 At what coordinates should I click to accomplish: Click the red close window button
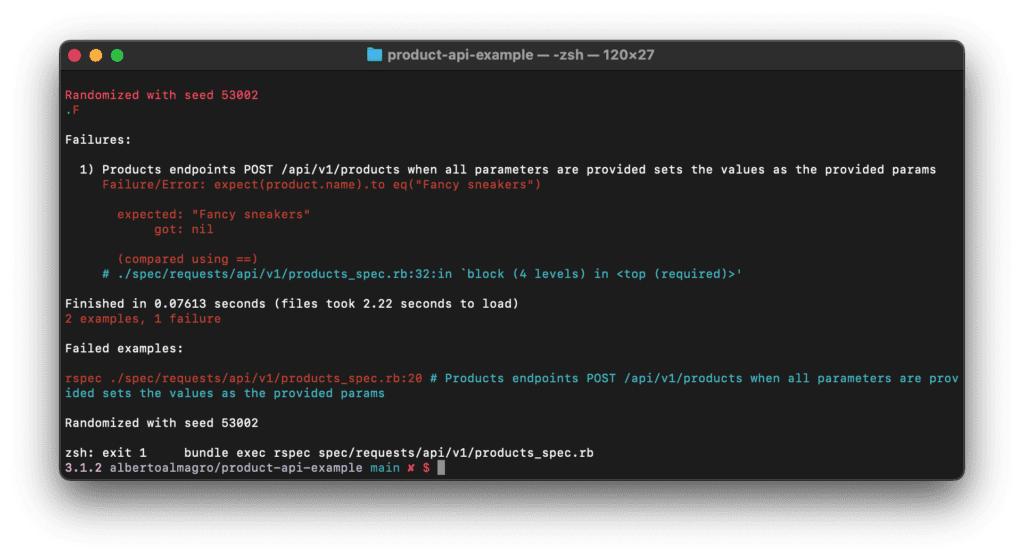click(x=74, y=56)
